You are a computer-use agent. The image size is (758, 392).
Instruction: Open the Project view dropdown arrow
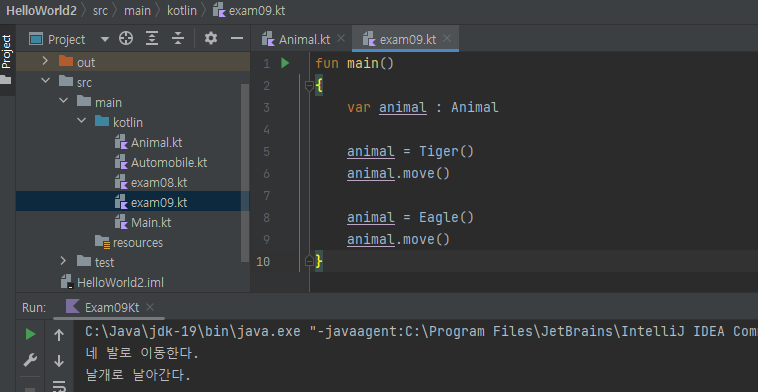(104, 39)
